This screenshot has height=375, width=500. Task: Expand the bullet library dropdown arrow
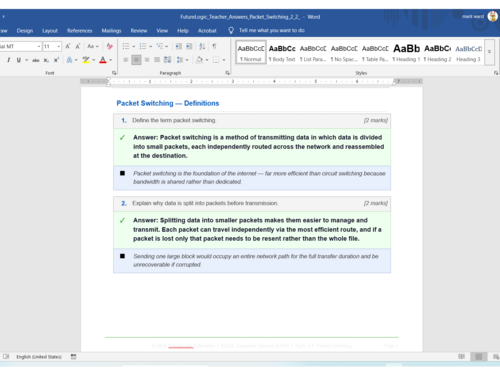[134, 46]
